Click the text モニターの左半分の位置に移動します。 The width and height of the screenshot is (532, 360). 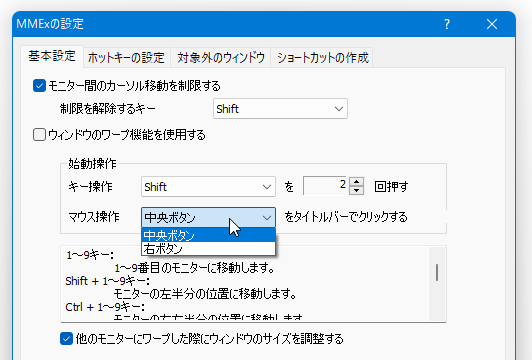click(205, 294)
